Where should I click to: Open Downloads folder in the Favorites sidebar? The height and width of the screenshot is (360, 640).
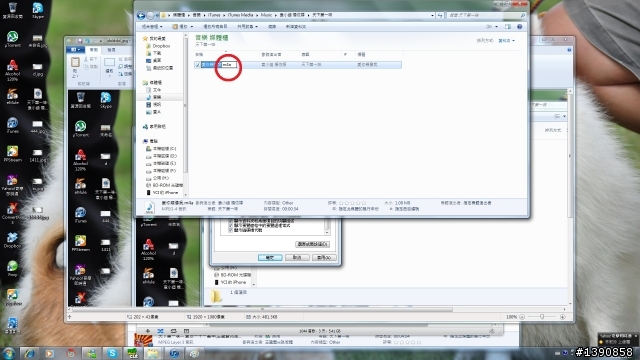click(x=154, y=53)
